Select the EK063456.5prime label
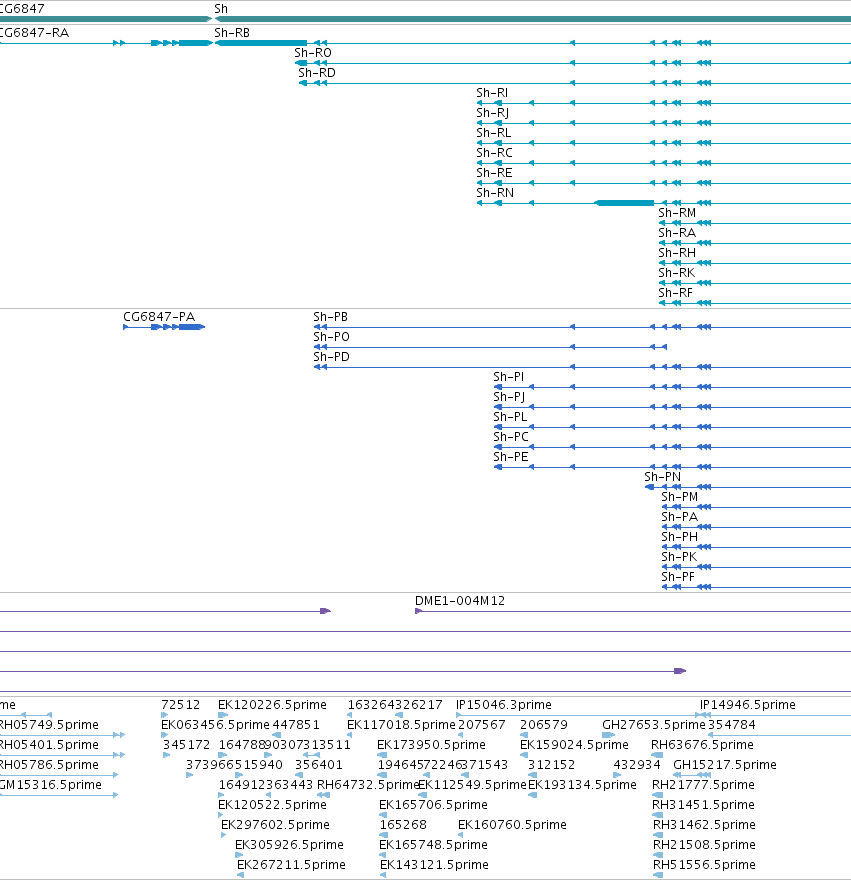The image size is (851, 880). coord(216,725)
